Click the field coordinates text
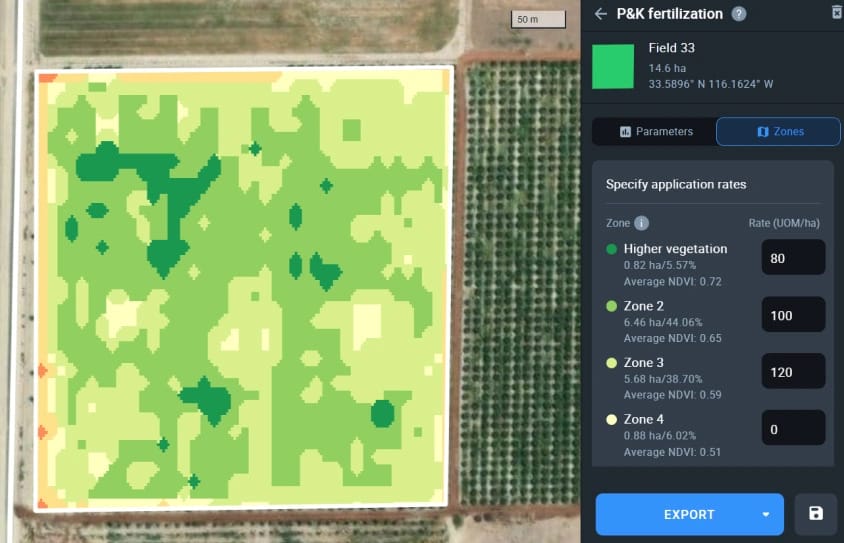Viewport: 844px width, 543px height. point(711,84)
